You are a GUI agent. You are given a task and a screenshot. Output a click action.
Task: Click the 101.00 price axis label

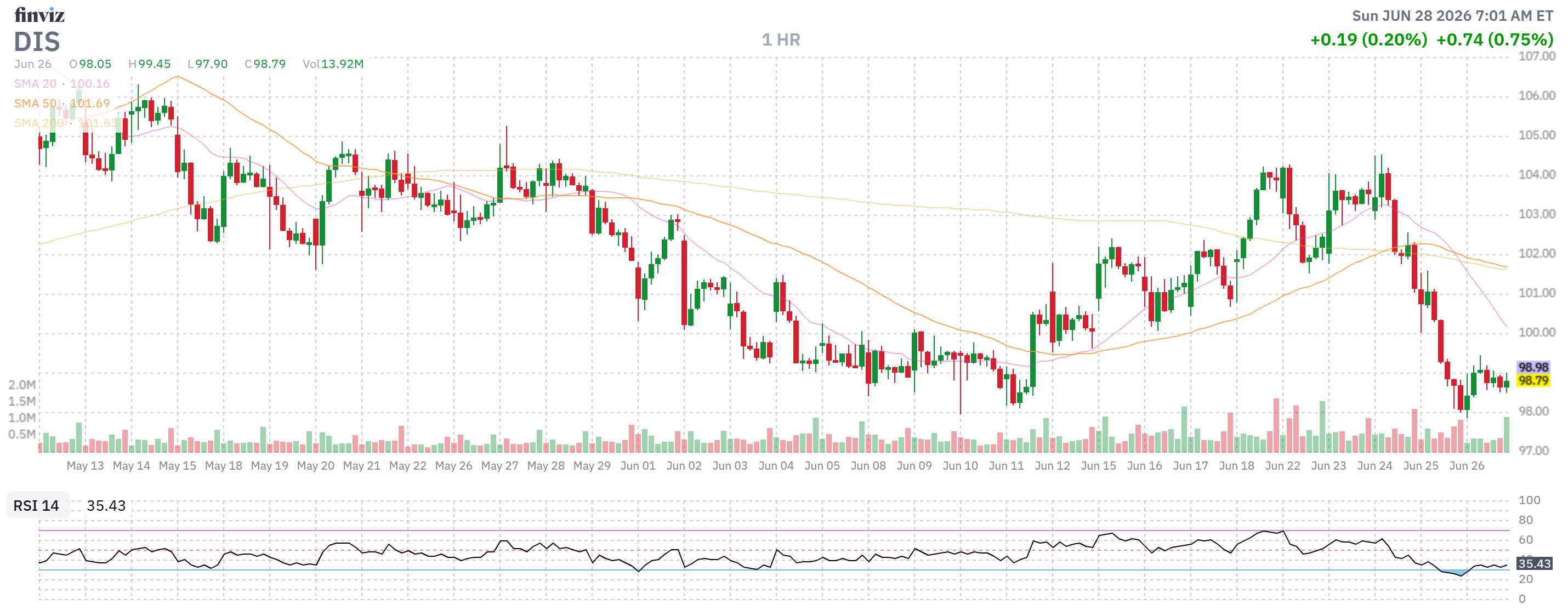point(1536,293)
